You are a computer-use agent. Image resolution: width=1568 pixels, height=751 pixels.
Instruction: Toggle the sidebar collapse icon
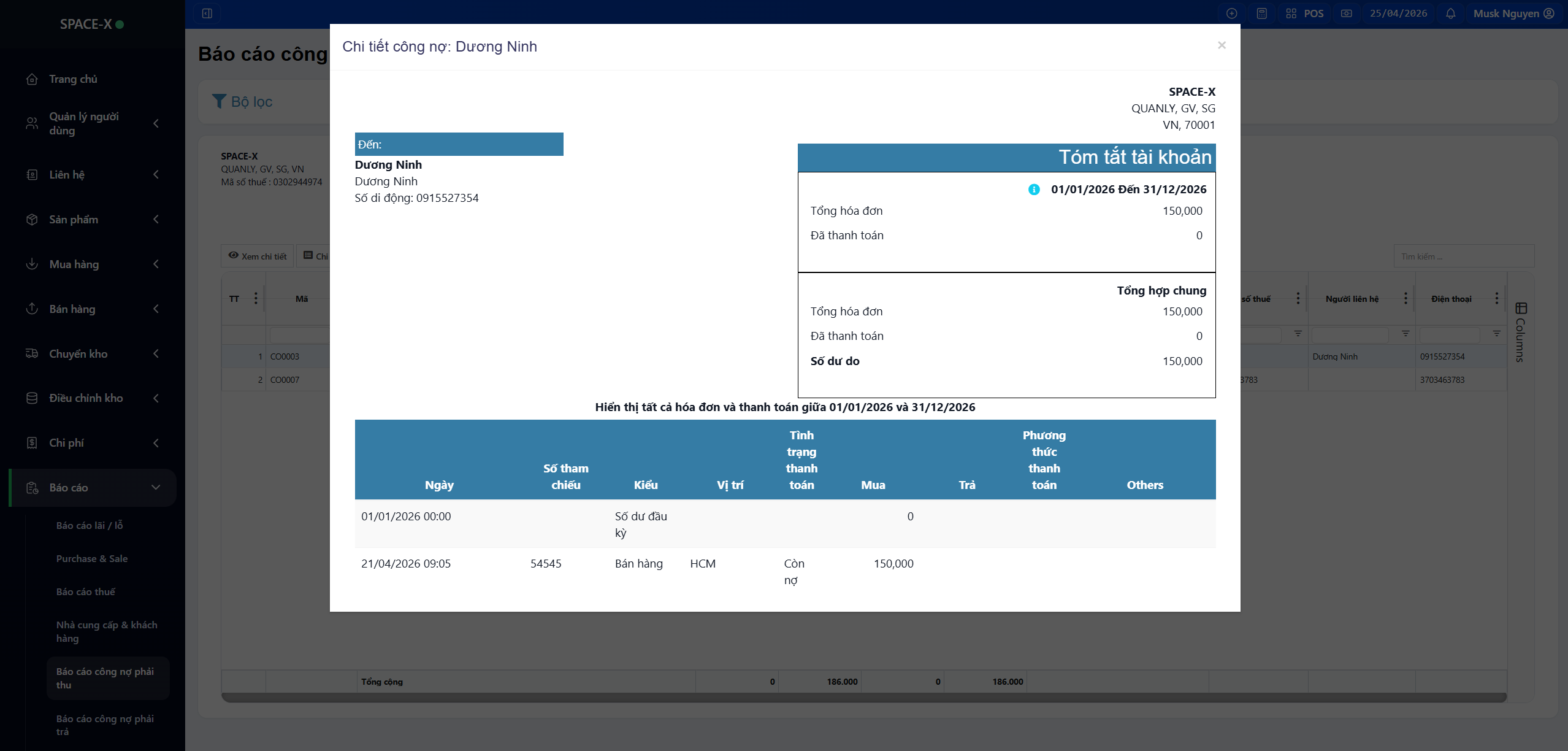pos(207,13)
